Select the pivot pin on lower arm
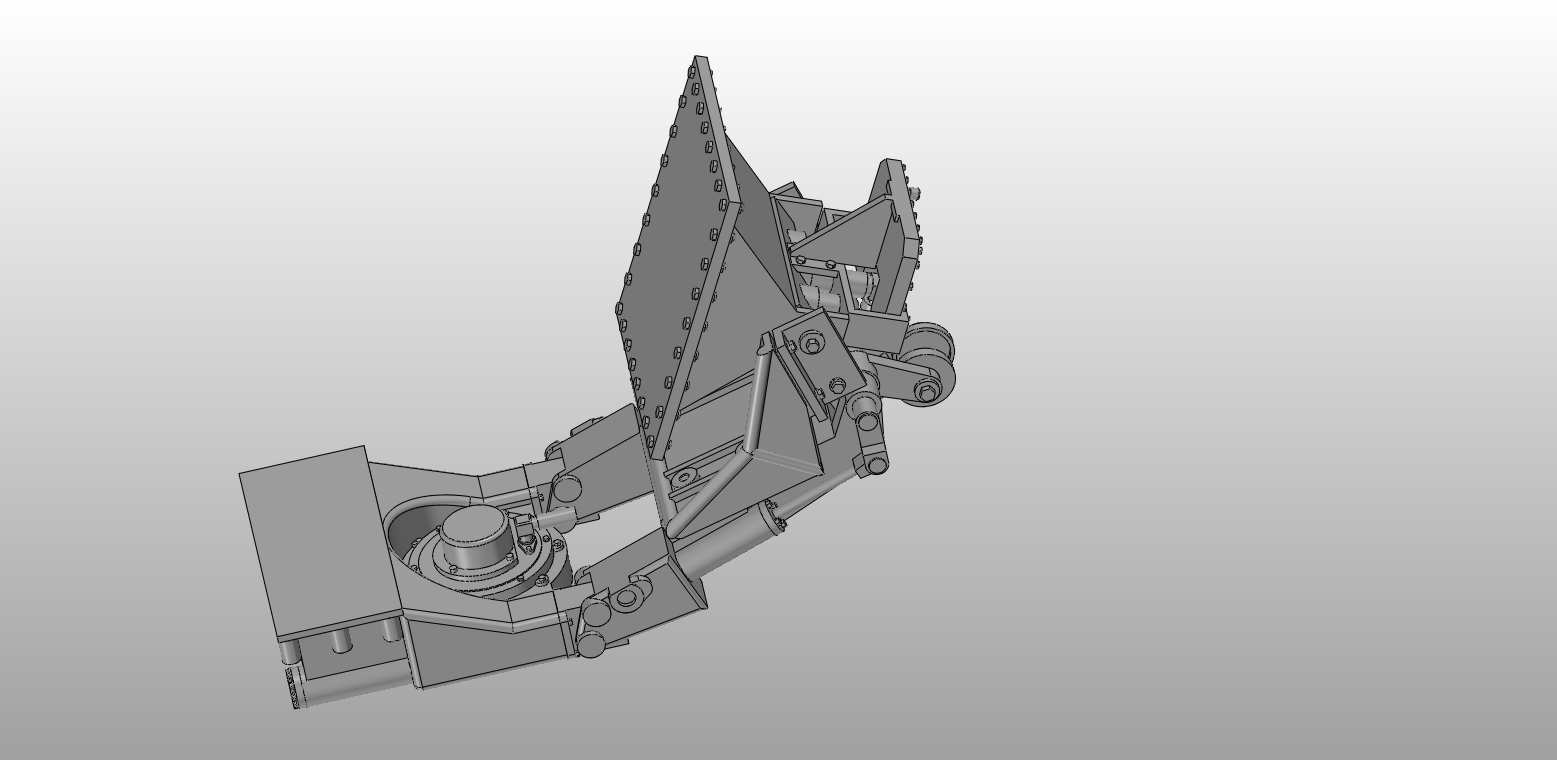Viewport: 1557px width, 760px height. pos(590,647)
